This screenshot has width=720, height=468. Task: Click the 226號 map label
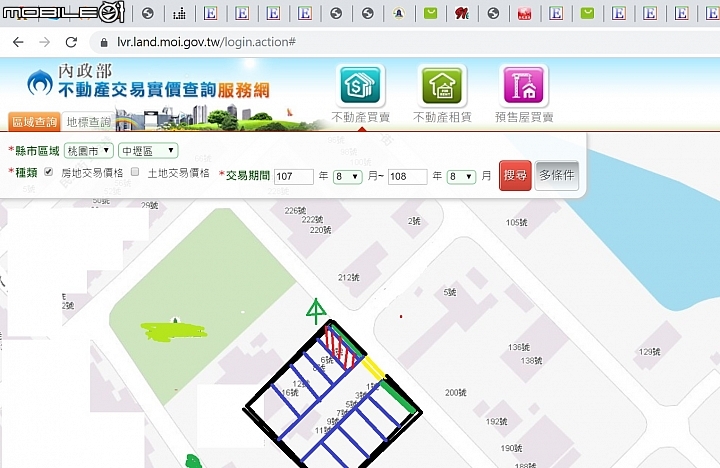tap(295, 210)
